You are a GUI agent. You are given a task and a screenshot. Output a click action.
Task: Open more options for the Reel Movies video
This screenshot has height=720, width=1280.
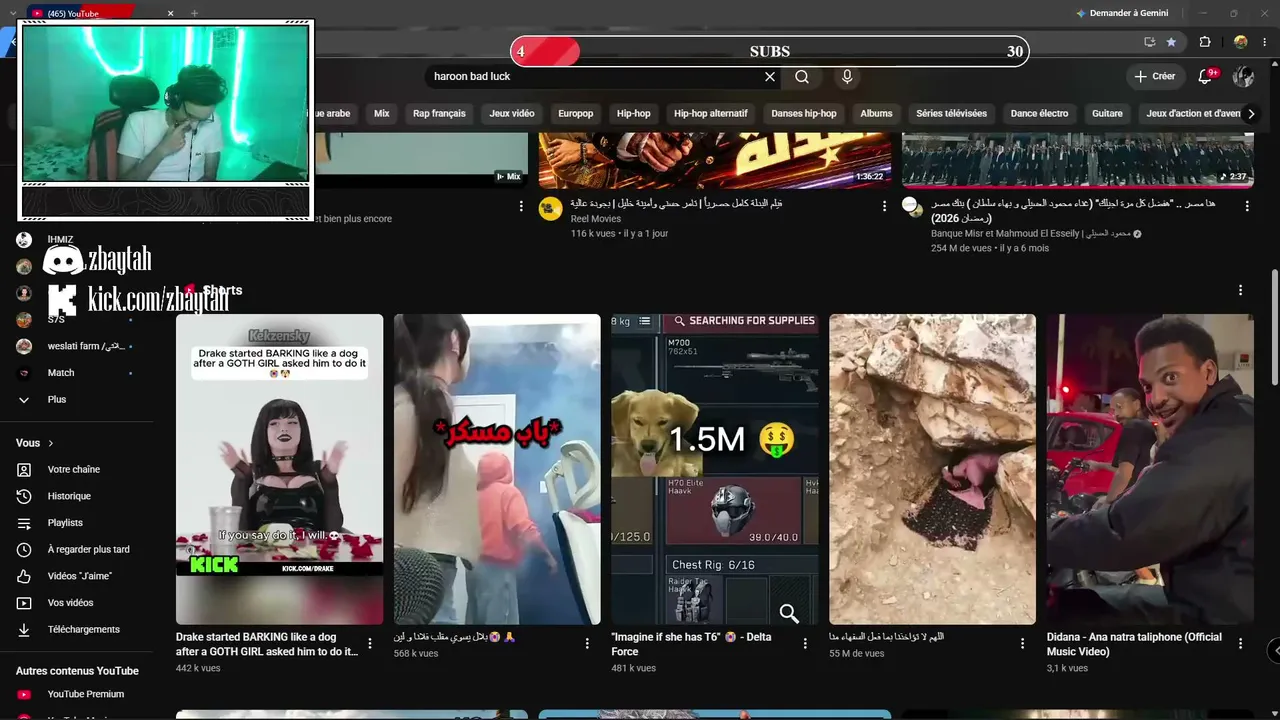[x=884, y=206]
